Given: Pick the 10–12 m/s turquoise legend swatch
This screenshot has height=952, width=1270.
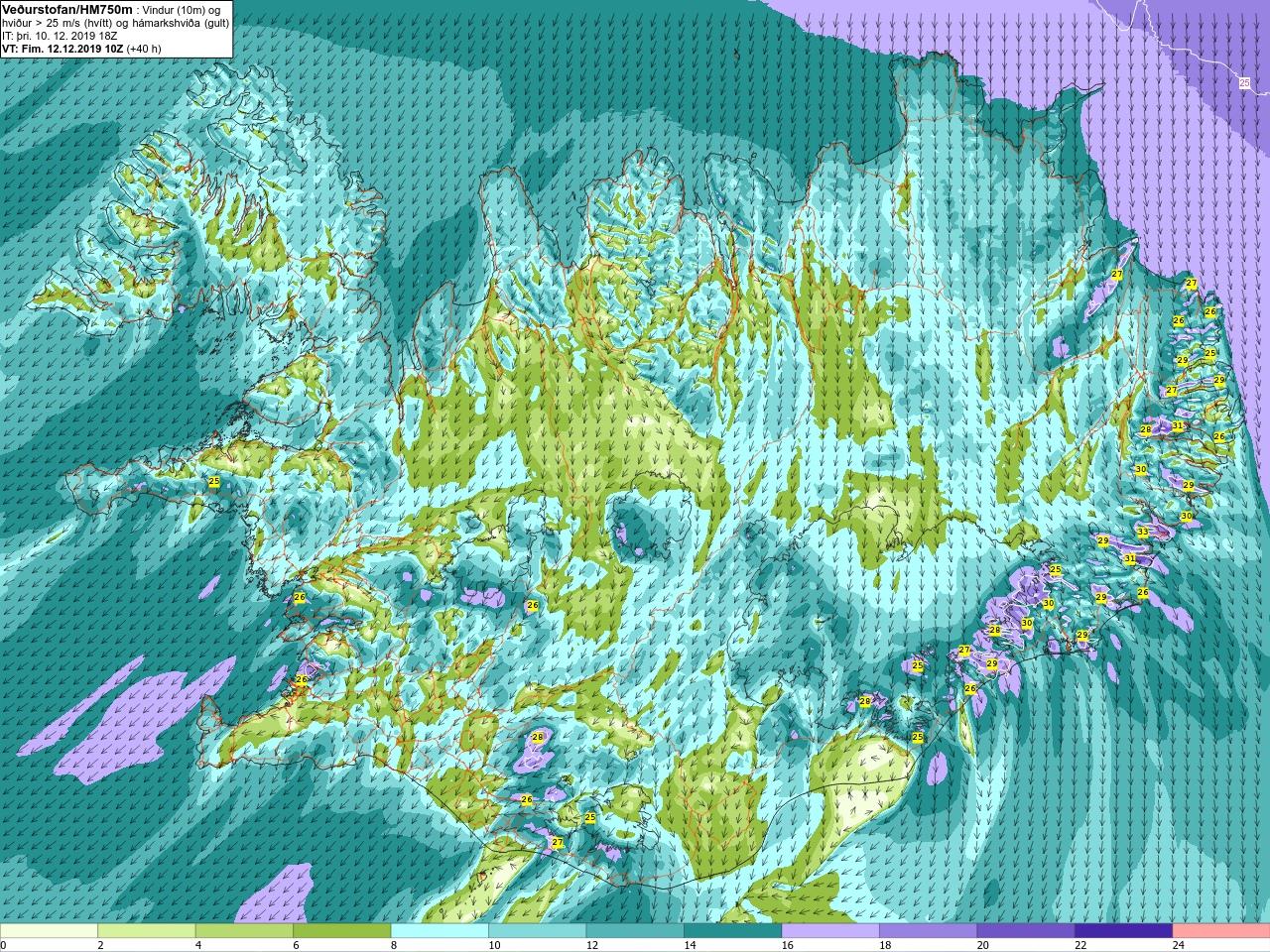Looking at the screenshot, I should pyautogui.click(x=538, y=931).
